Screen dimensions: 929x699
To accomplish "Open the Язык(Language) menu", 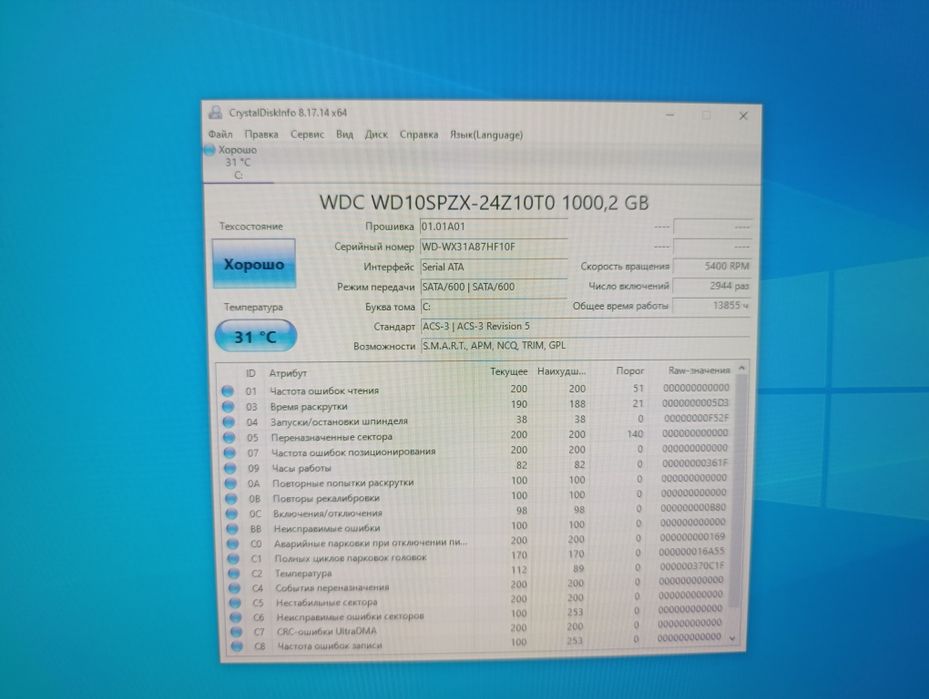I will [x=486, y=134].
